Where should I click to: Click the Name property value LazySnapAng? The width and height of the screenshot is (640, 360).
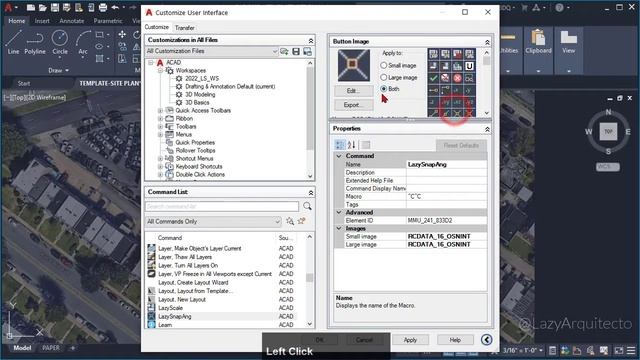coord(446,164)
